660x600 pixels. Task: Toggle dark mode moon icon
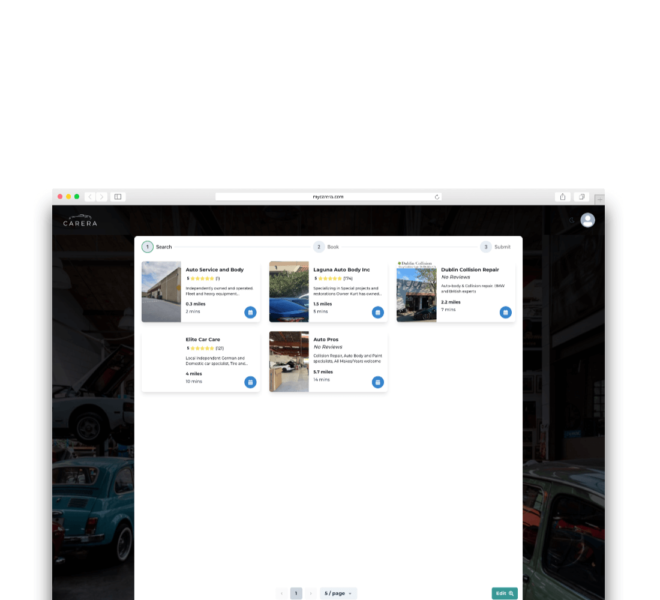pyautogui.click(x=572, y=220)
